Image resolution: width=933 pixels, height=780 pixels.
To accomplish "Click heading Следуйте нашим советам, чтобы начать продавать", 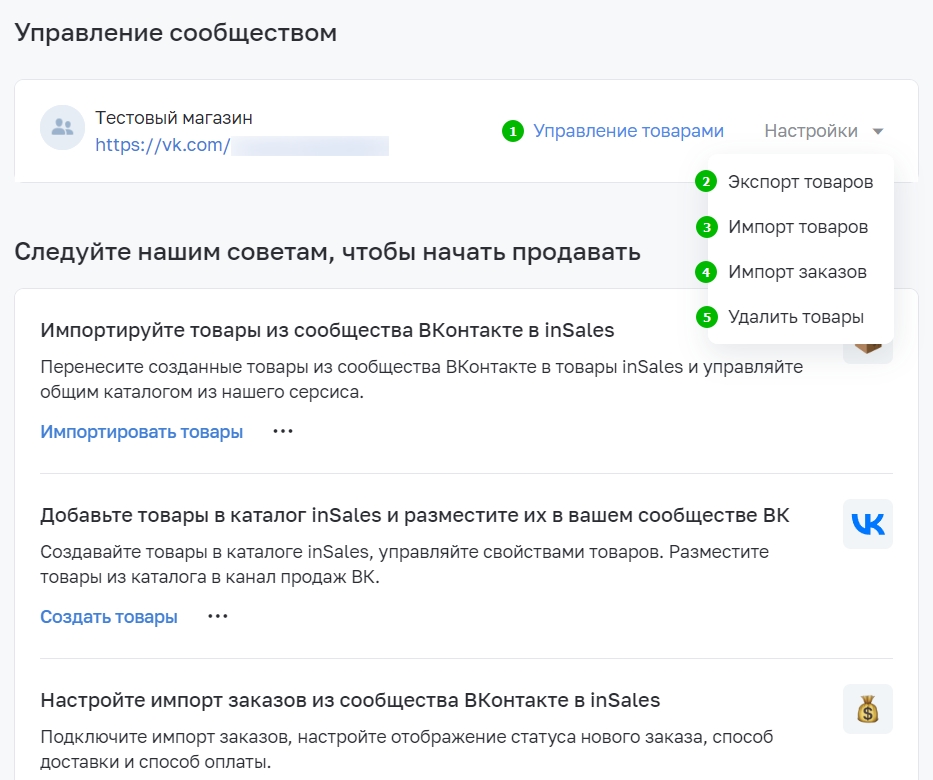I will 327,252.
